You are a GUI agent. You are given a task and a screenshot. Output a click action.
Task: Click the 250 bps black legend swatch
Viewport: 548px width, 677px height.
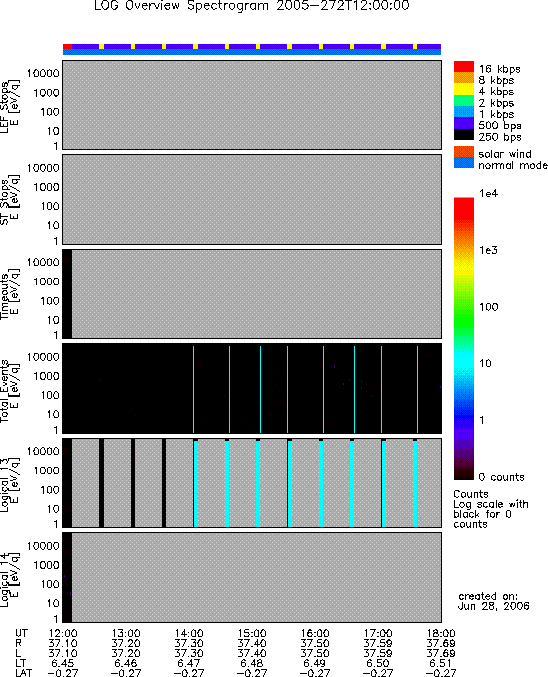pos(463,134)
